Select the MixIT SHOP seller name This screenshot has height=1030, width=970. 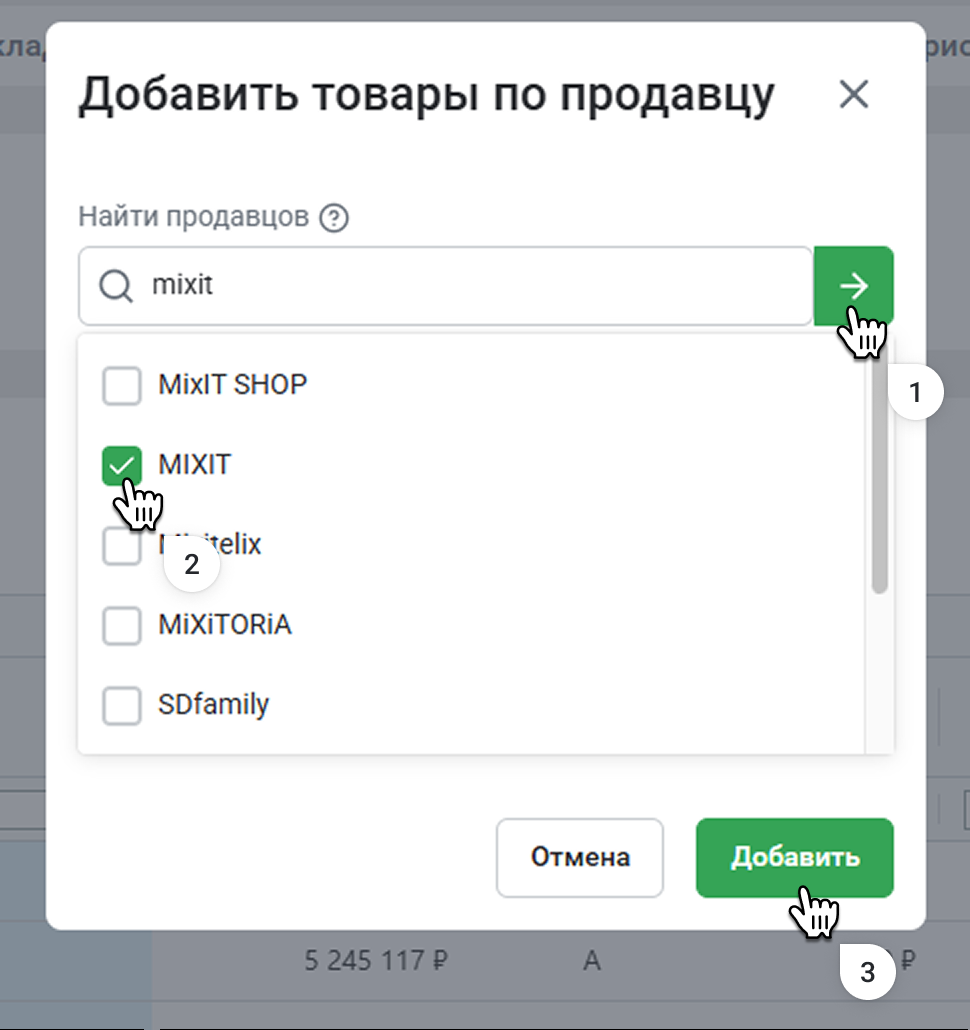tap(232, 384)
